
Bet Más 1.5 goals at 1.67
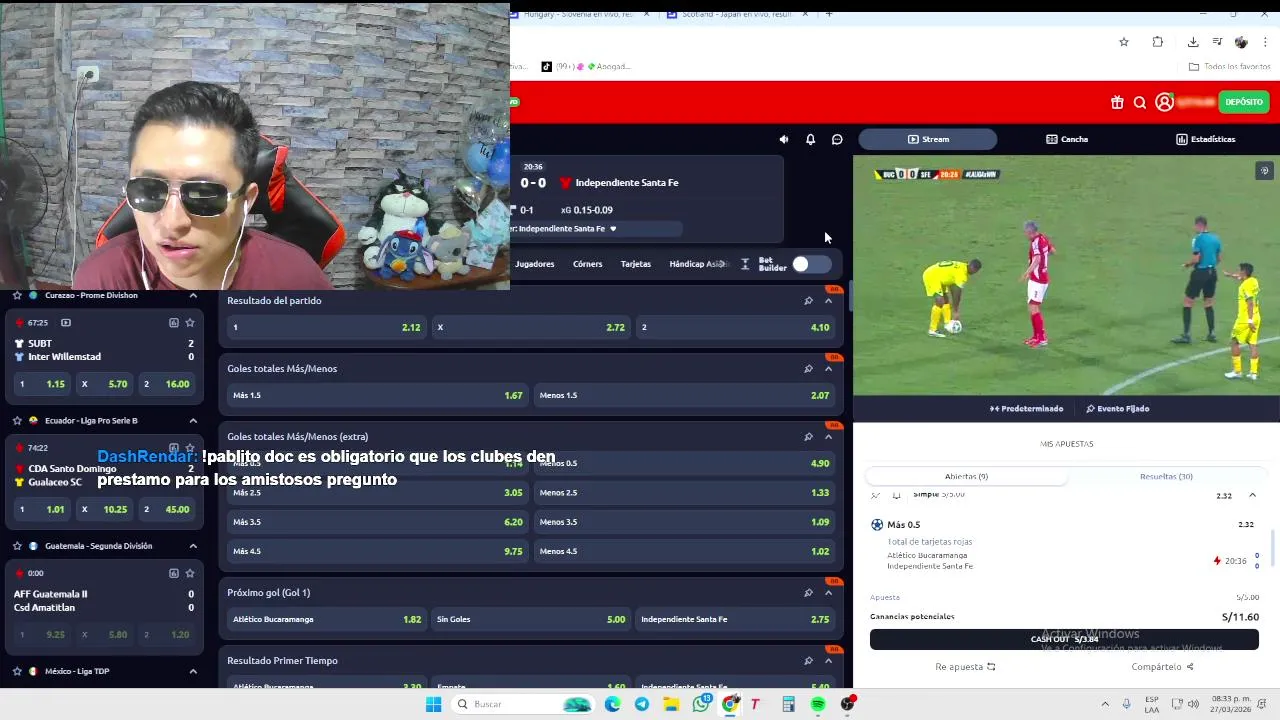378,395
